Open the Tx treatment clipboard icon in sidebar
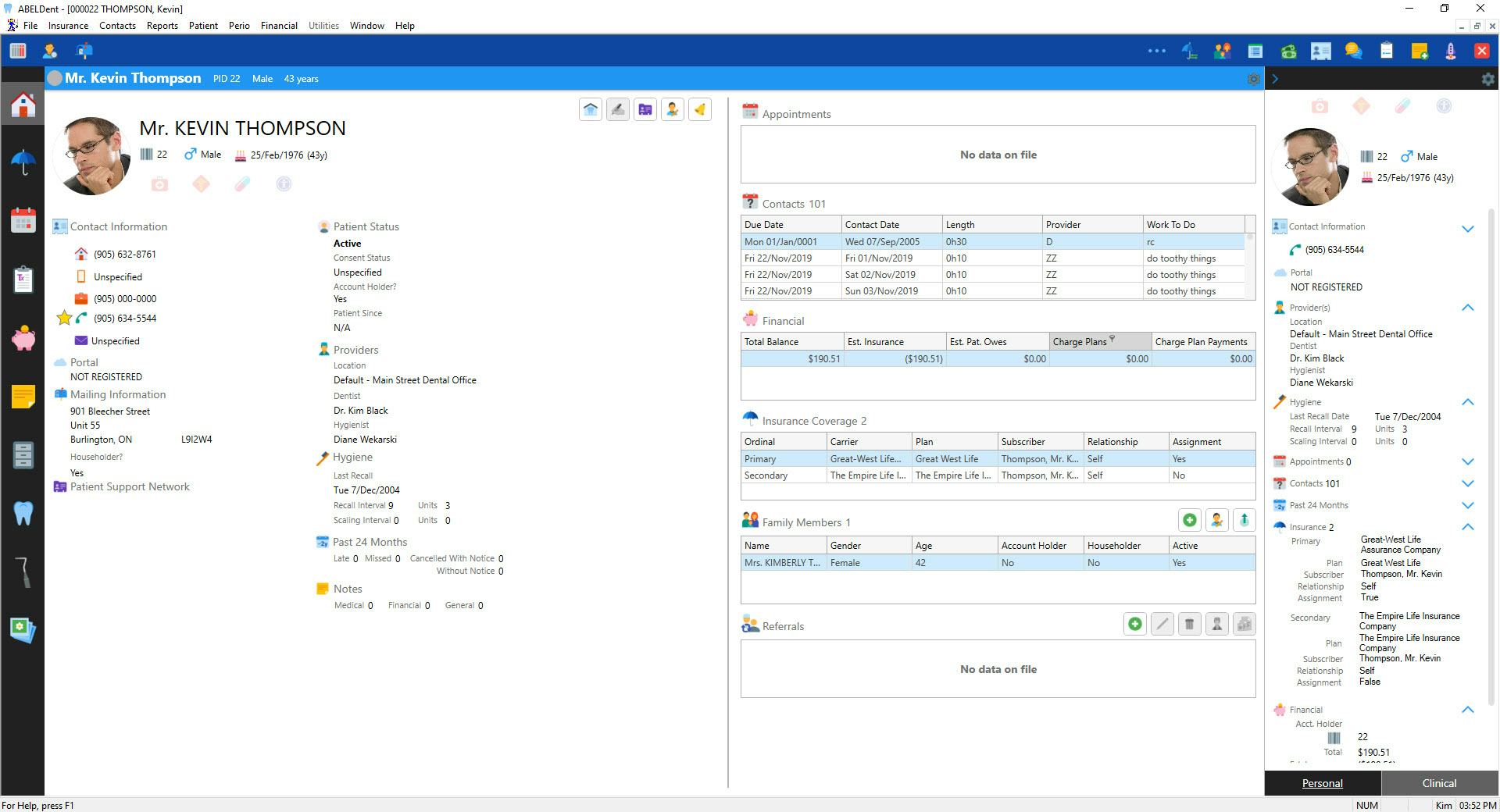Screen dimensions: 1500x812 coord(23,279)
